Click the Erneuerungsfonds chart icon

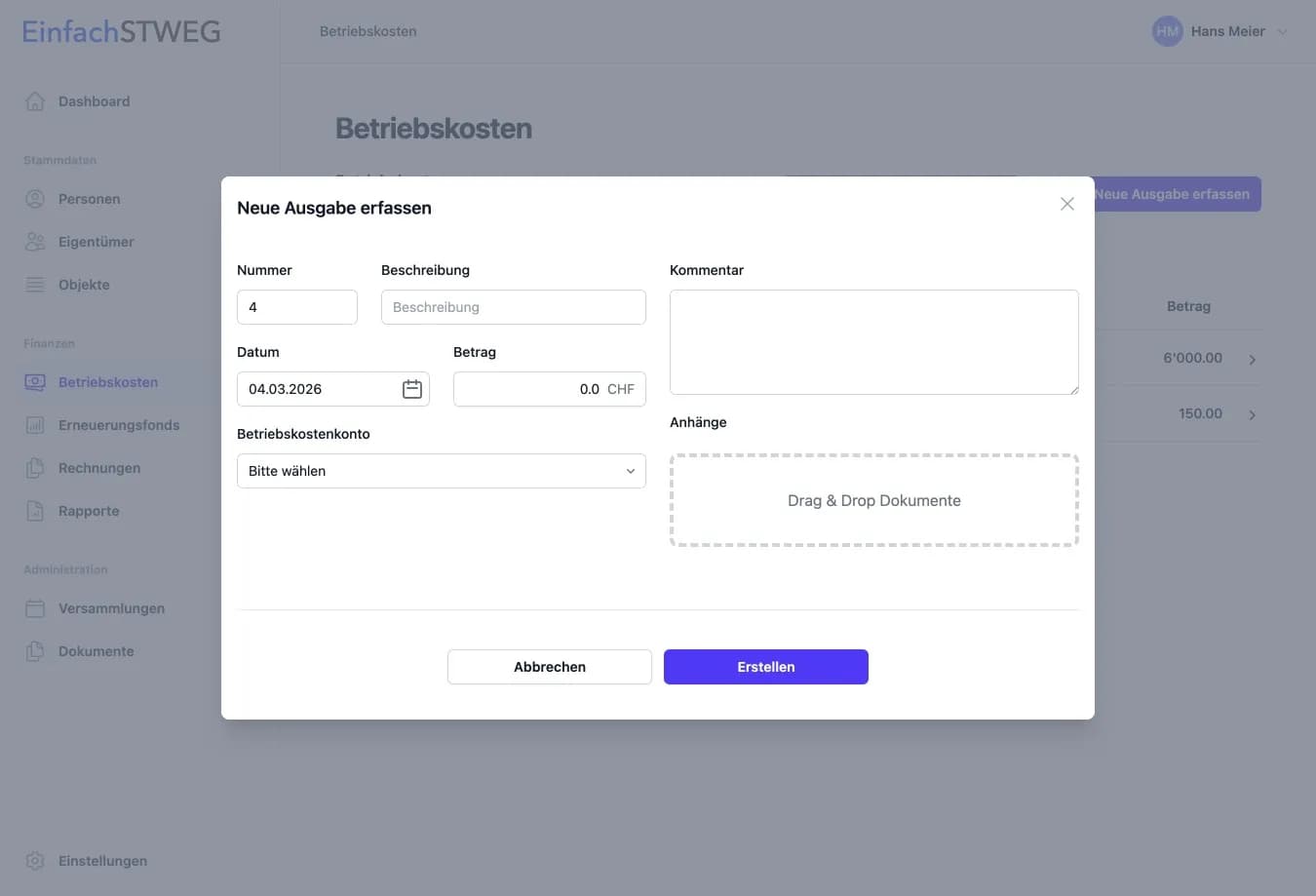point(35,425)
